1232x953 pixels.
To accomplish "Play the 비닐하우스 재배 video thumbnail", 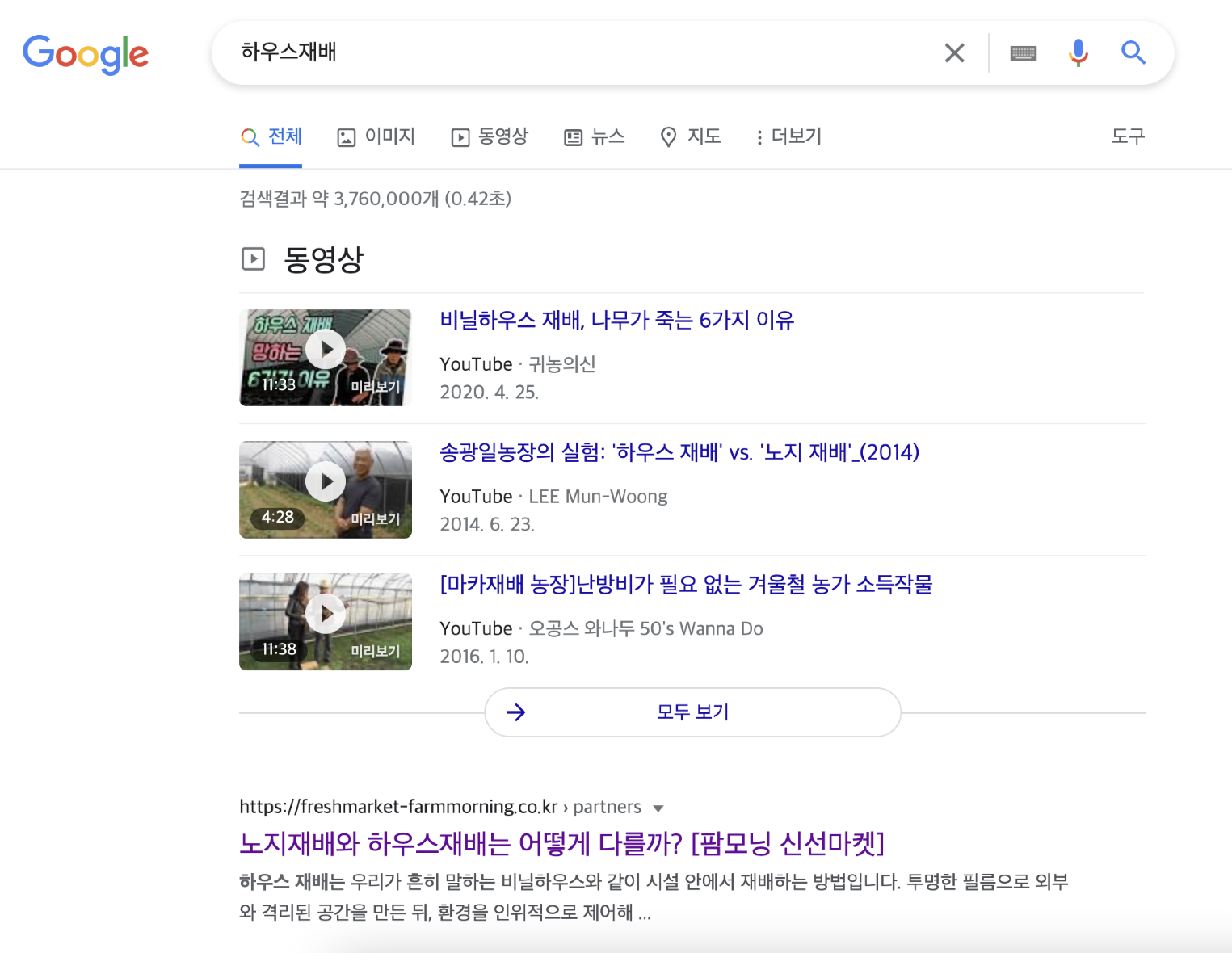I will click(x=326, y=349).
